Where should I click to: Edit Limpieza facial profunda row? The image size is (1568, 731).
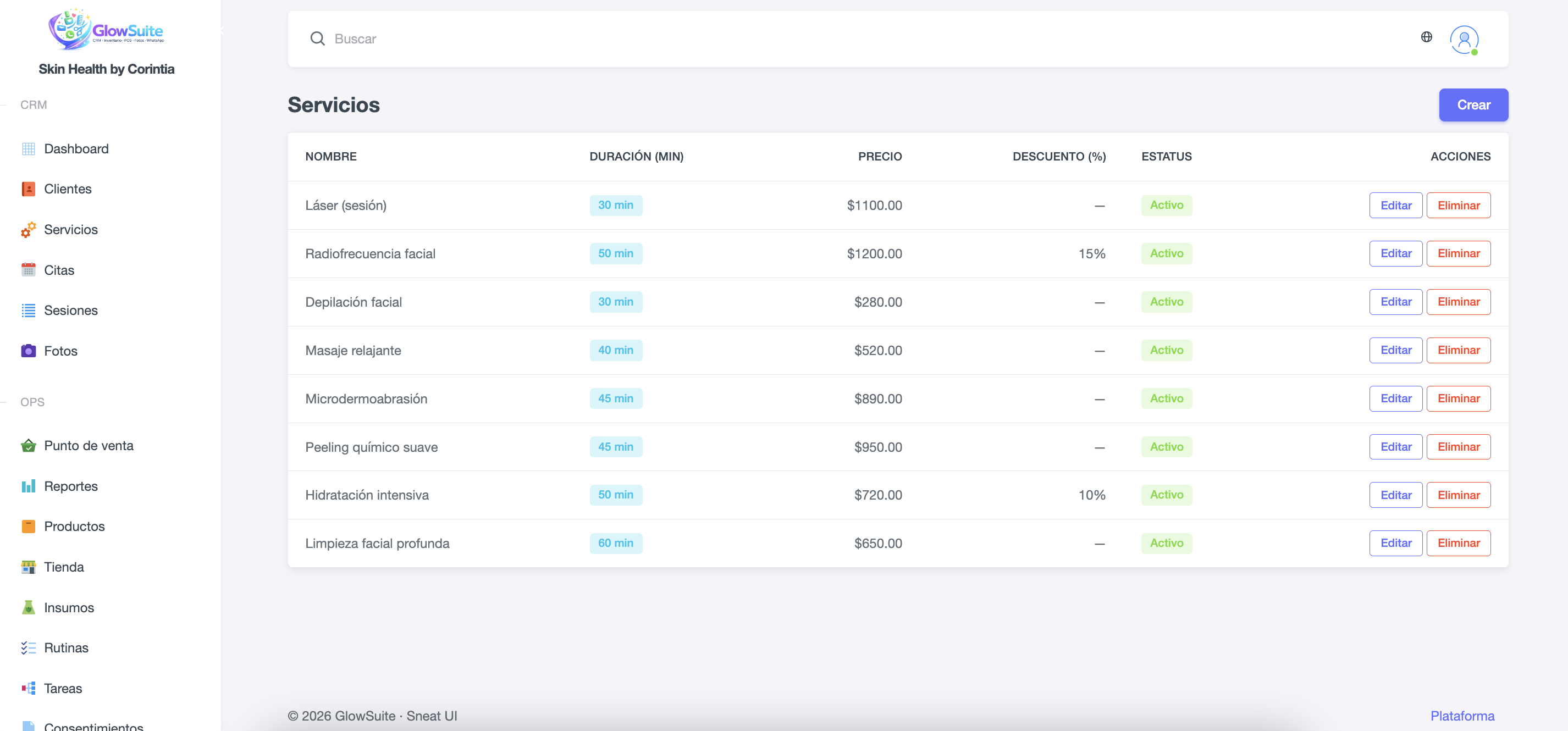click(1395, 544)
